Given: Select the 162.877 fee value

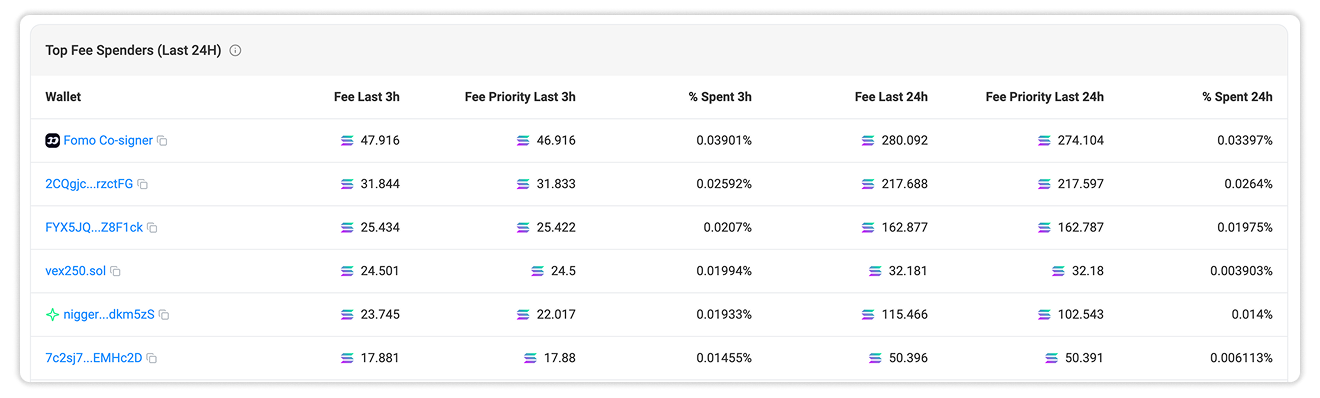Looking at the screenshot, I should coord(904,228).
